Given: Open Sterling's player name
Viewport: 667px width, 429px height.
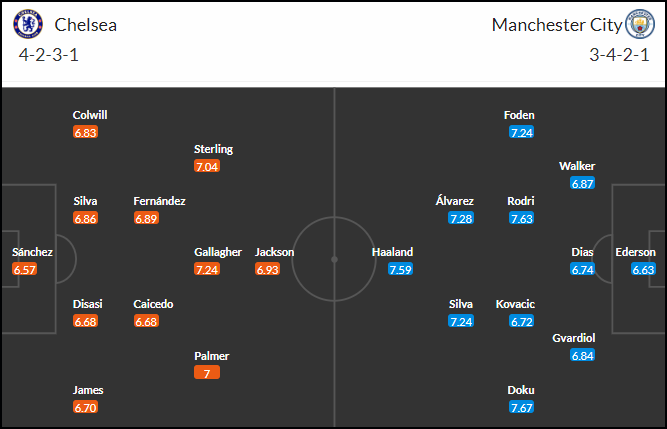Looking at the screenshot, I should (214, 149).
